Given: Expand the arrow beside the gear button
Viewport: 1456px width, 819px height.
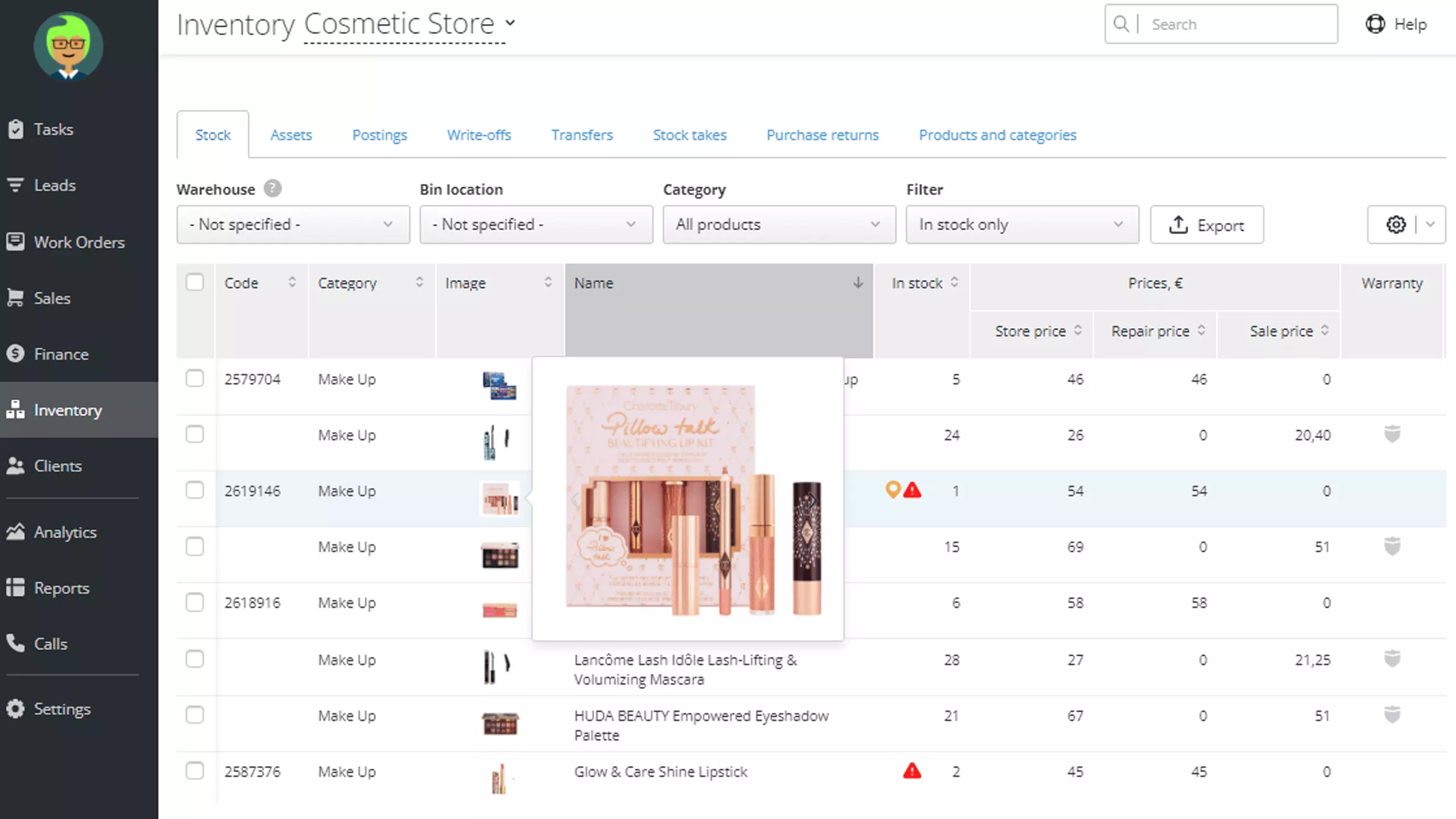Looking at the screenshot, I should click(x=1431, y=225).
